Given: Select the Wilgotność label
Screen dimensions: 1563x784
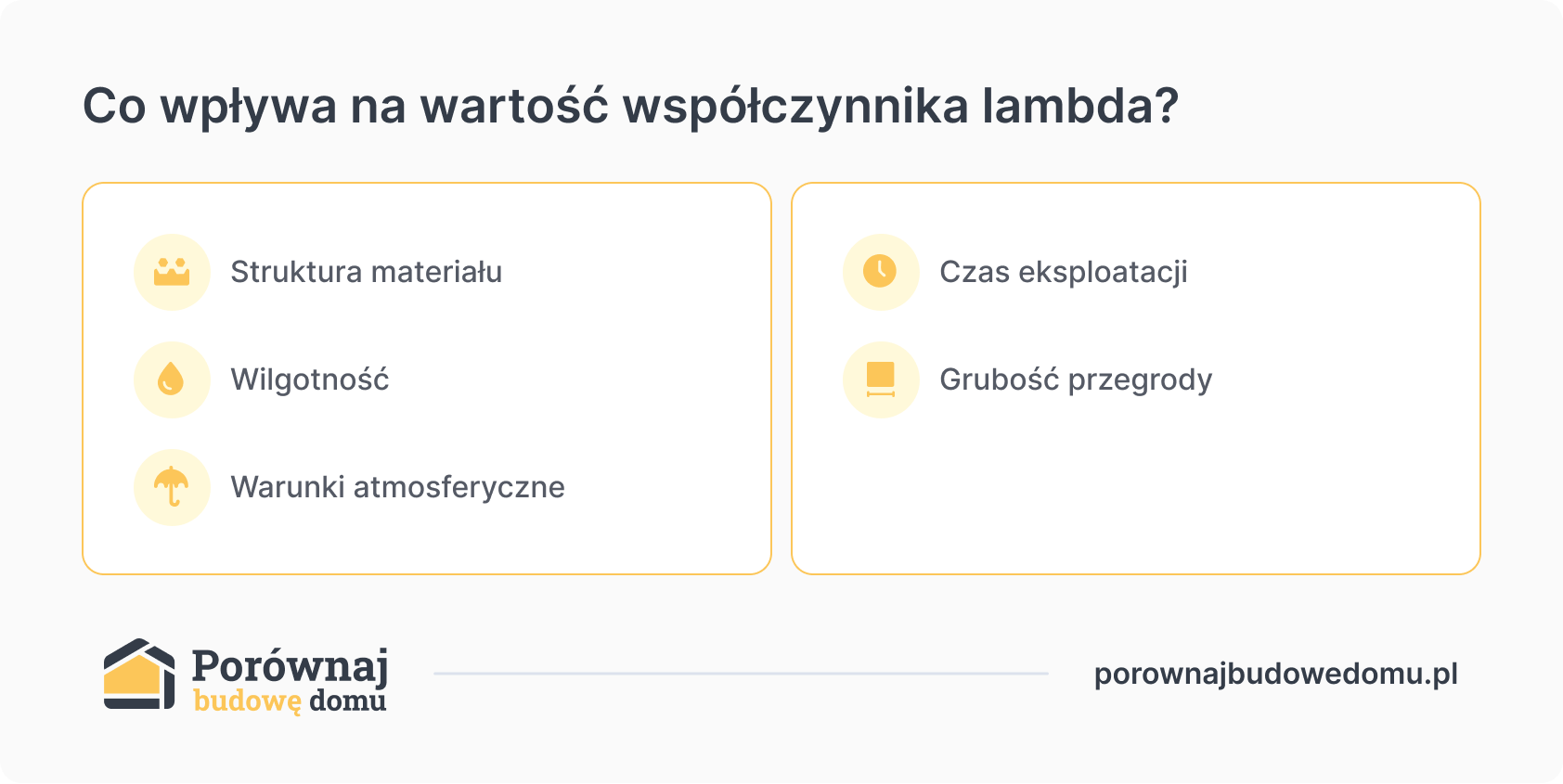Looking at the screenshot, I should pos(310,379).
